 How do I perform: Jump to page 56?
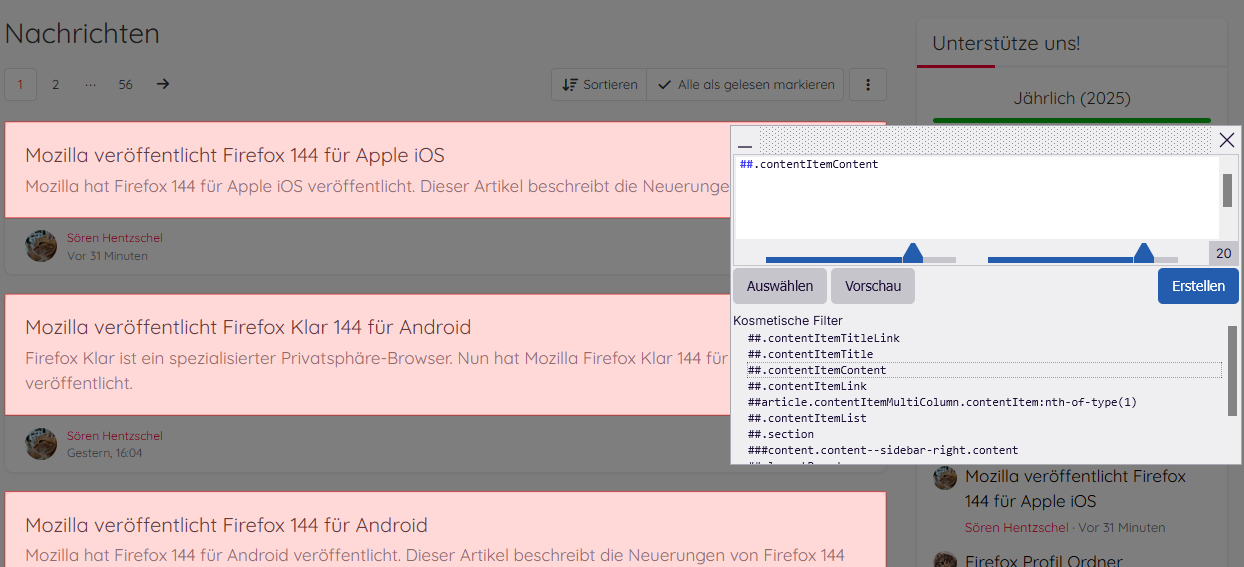pyautogui.click(x=125, y=84)
